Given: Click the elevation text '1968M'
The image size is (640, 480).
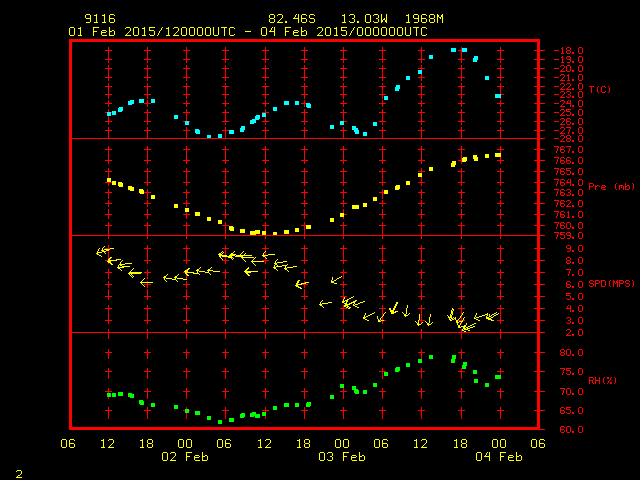Looking at the screenshot, I should click(424, 19).
